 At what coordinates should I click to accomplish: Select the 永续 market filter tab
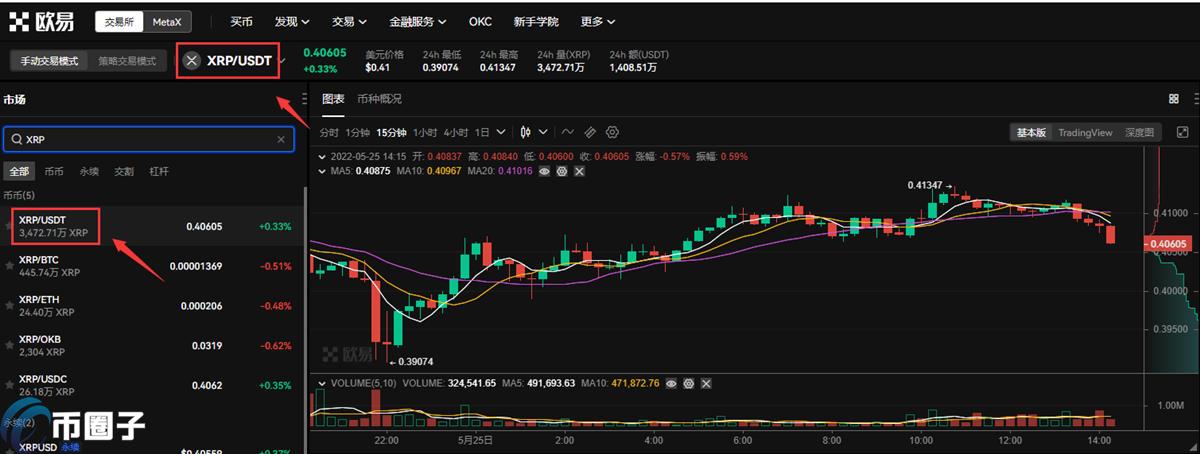point(89,171)
